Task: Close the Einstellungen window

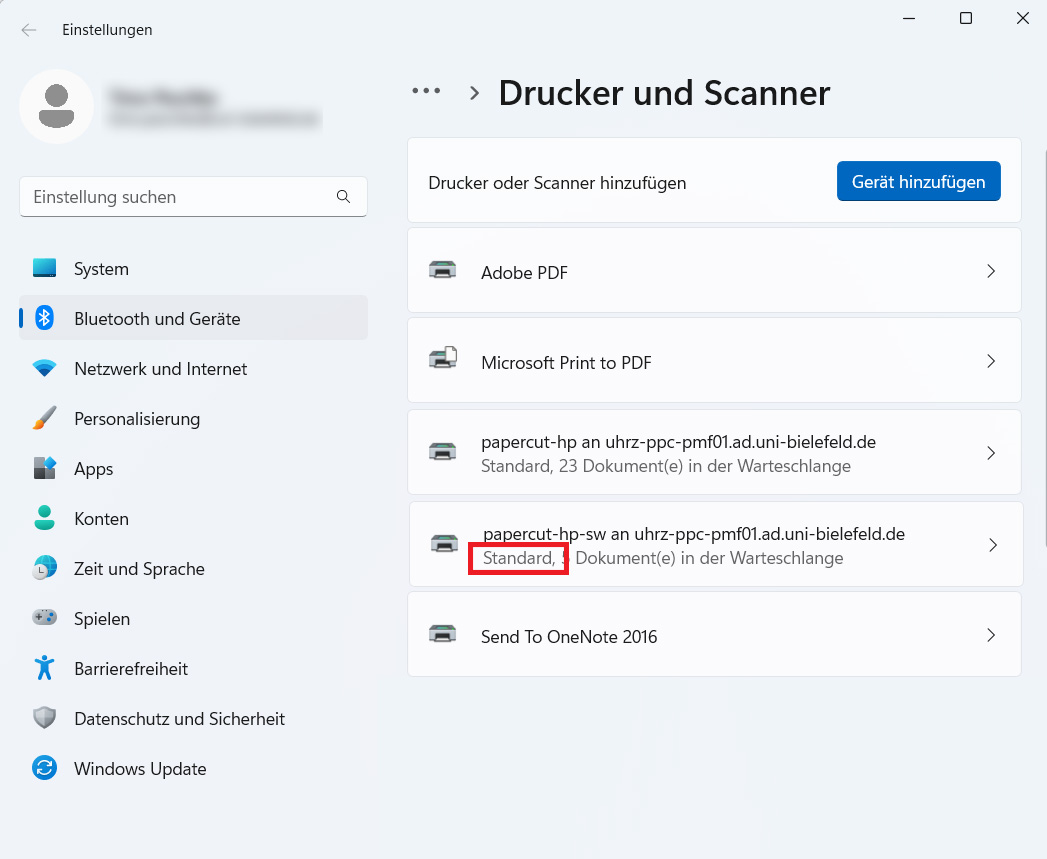Action: (1022, 18)
